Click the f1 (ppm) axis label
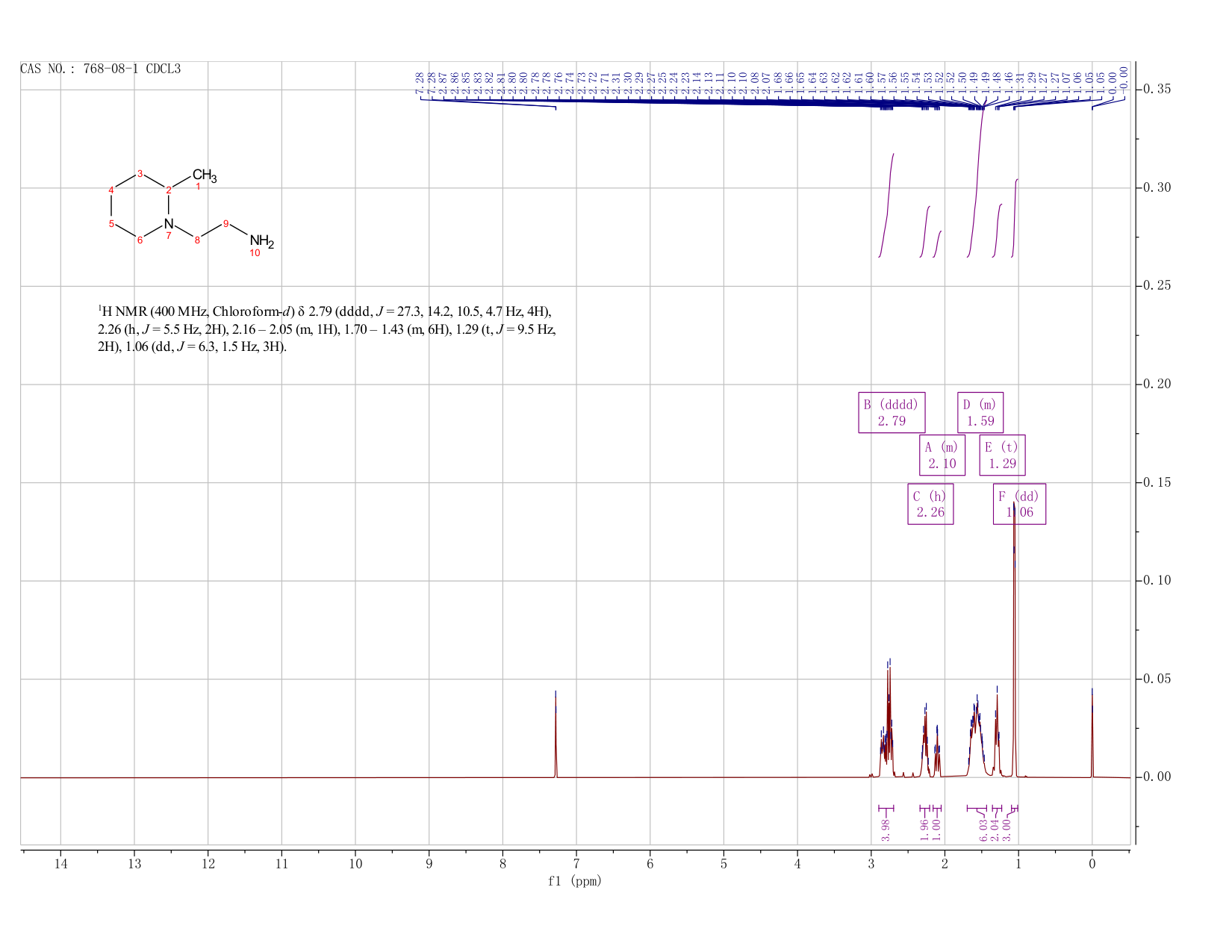1232x952 pixels. 575,881
